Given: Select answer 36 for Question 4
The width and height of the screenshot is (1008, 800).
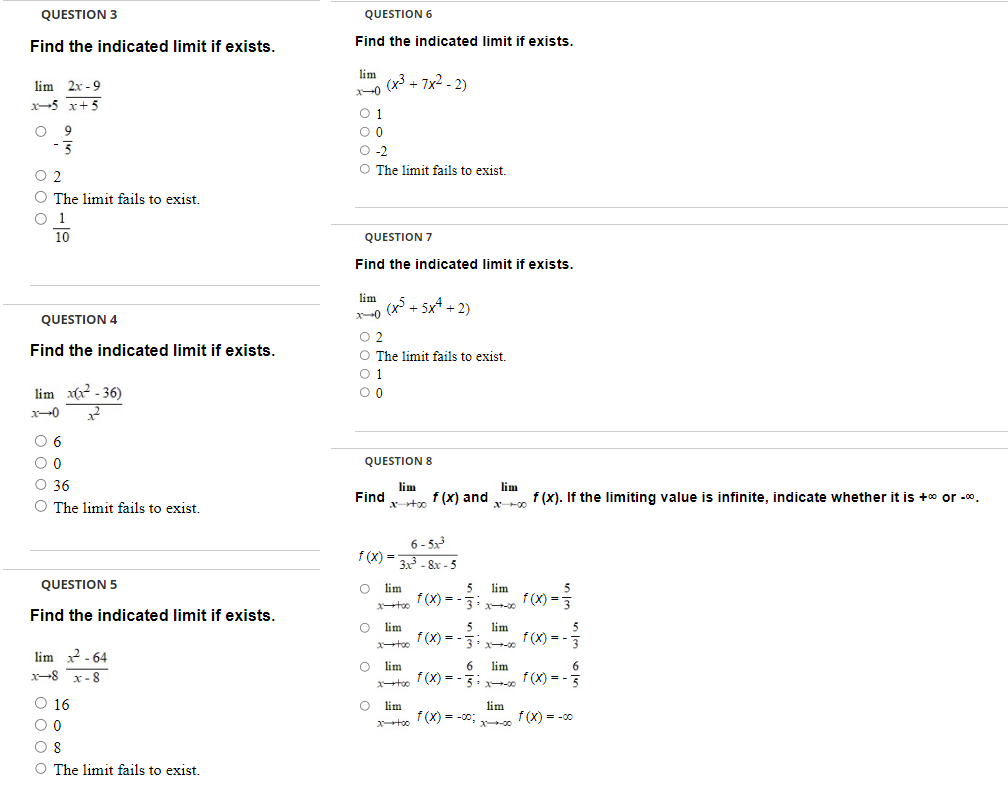Looking at the screenshot, I should 40,485.
